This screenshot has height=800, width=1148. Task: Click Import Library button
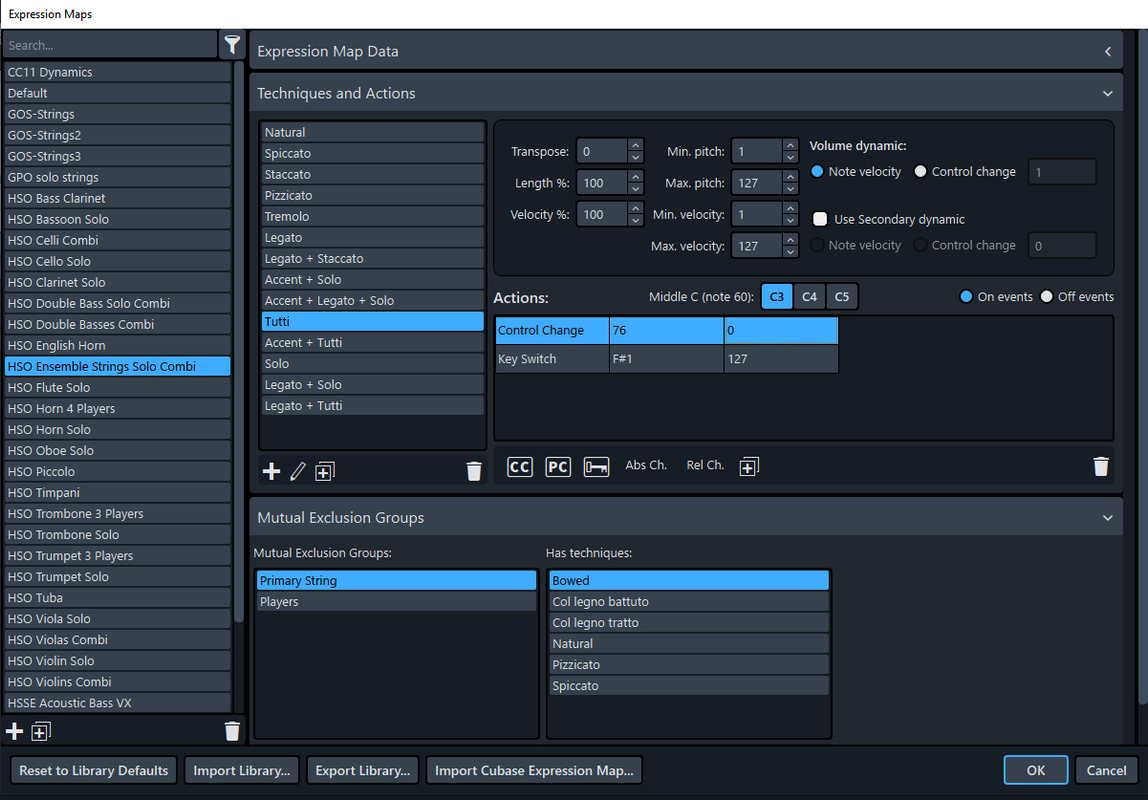pos(242,770)
